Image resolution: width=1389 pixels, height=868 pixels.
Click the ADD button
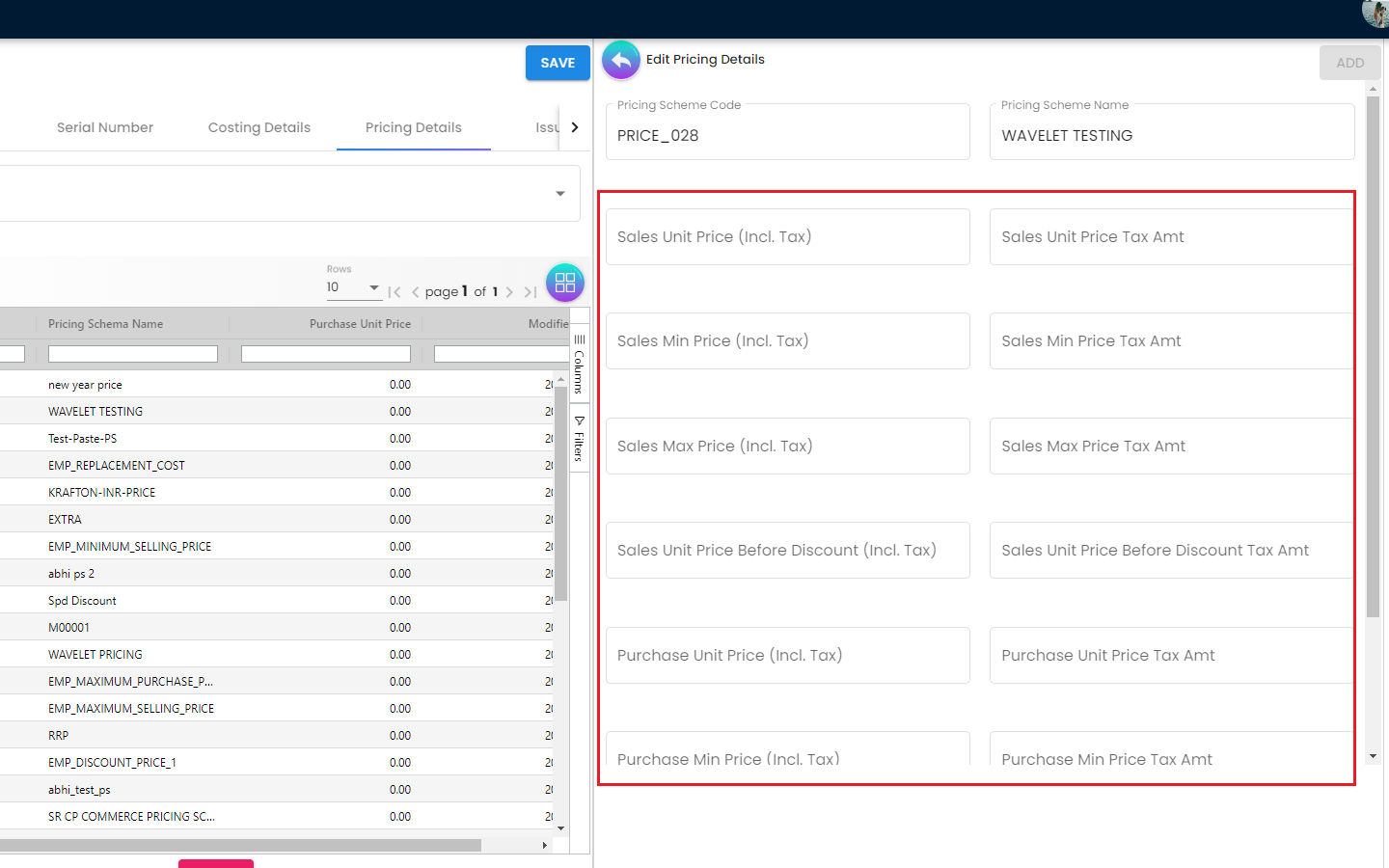tap(1349, 63)
